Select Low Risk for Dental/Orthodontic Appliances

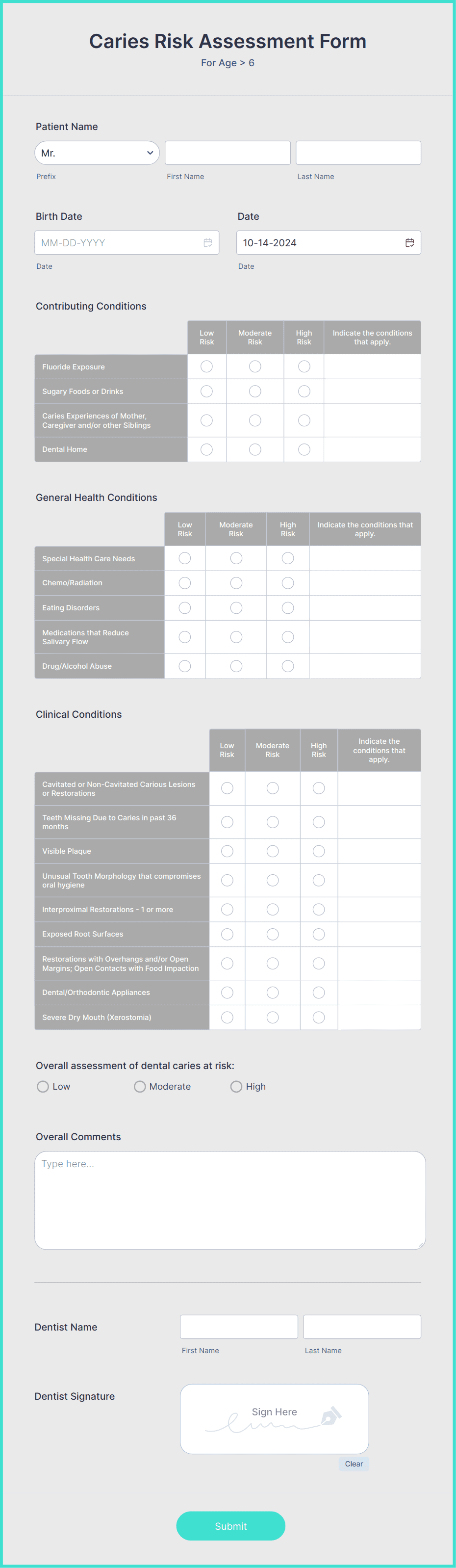pyautogui.click(x=227, y=992)
